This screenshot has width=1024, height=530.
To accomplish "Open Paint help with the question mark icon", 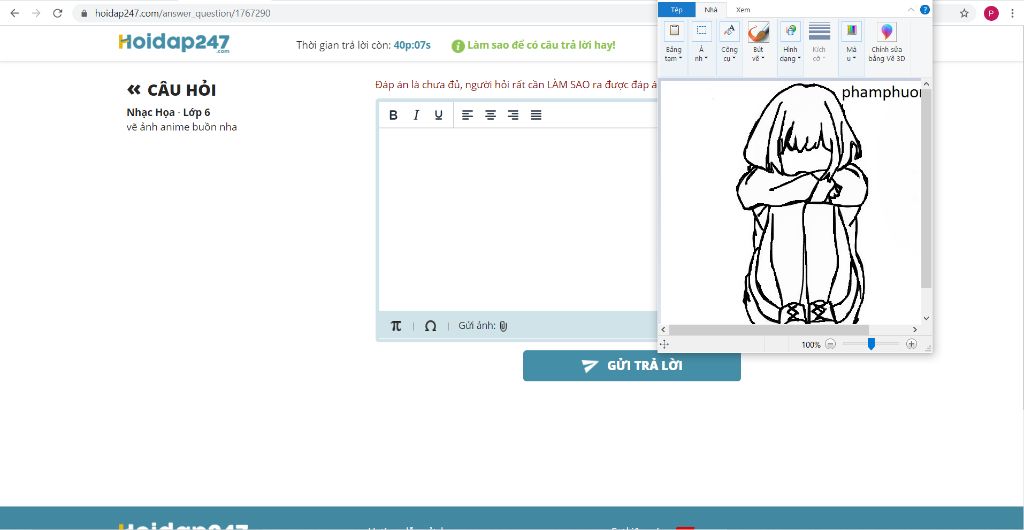I will coord(925,10).
